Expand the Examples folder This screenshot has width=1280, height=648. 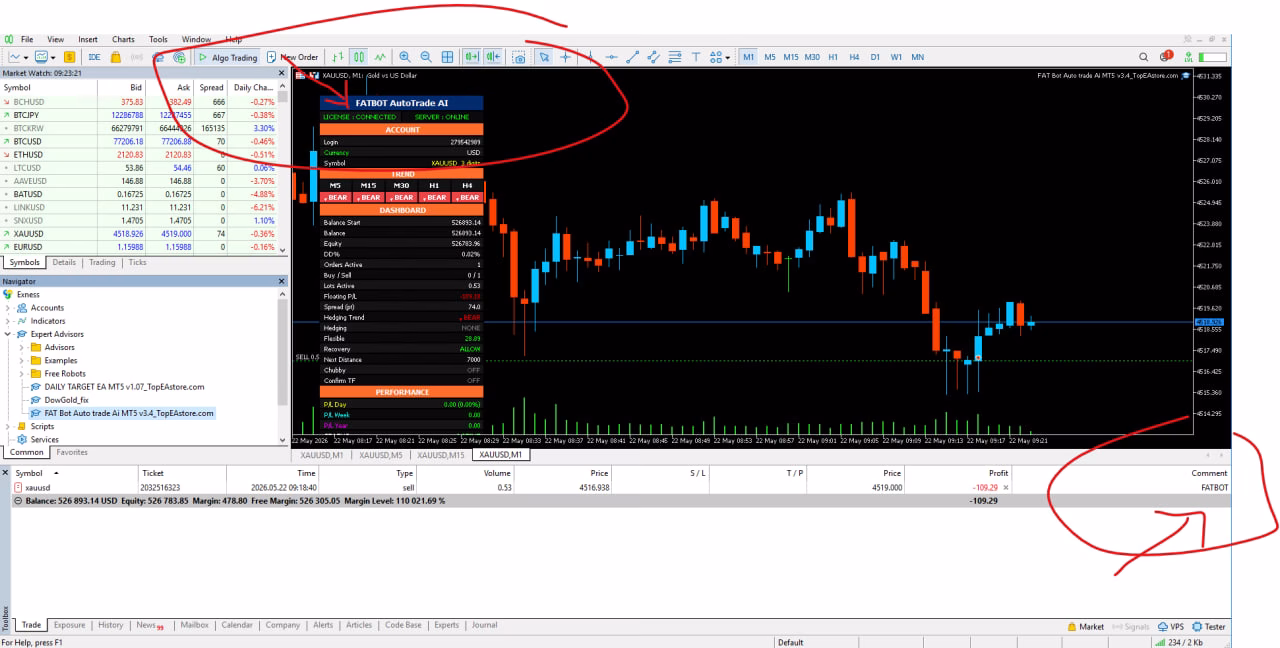(22, 360)
